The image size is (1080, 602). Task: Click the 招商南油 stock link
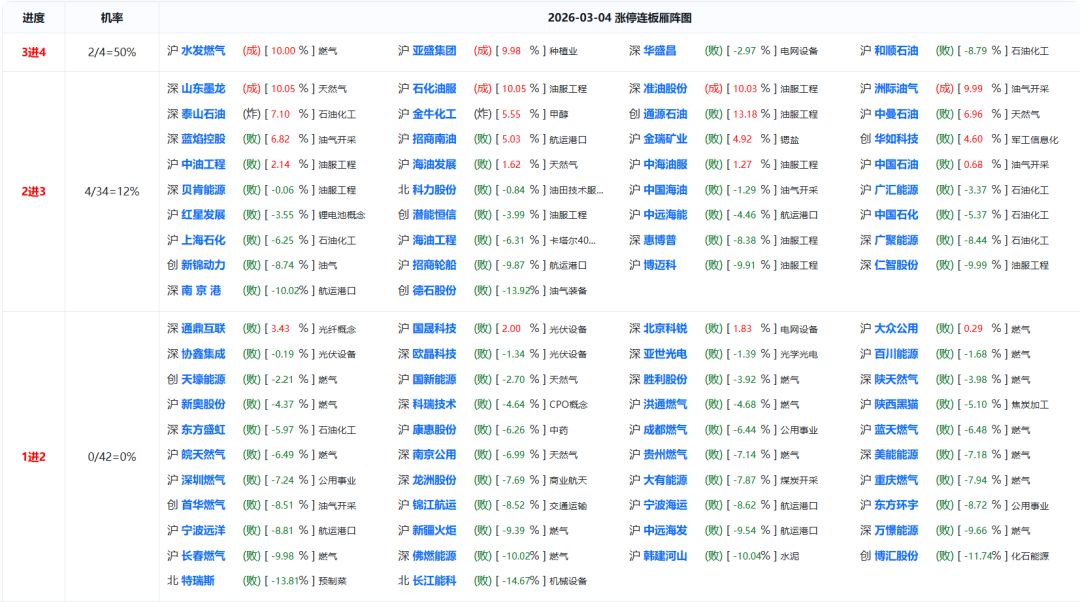coord(434,139)
